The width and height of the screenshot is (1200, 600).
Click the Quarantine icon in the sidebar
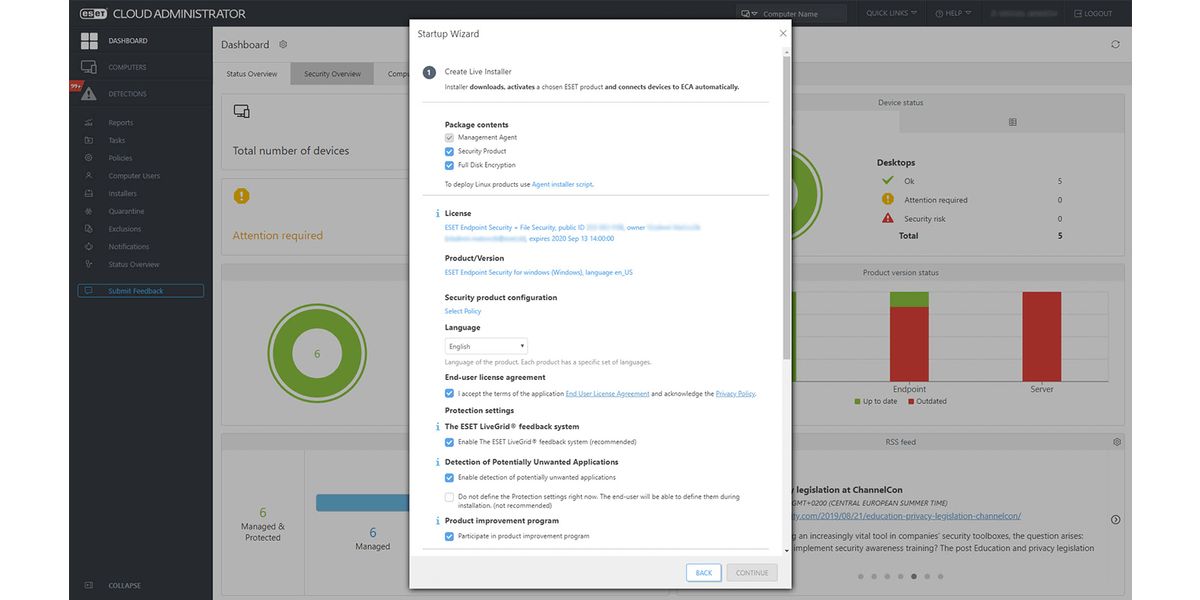89,211
